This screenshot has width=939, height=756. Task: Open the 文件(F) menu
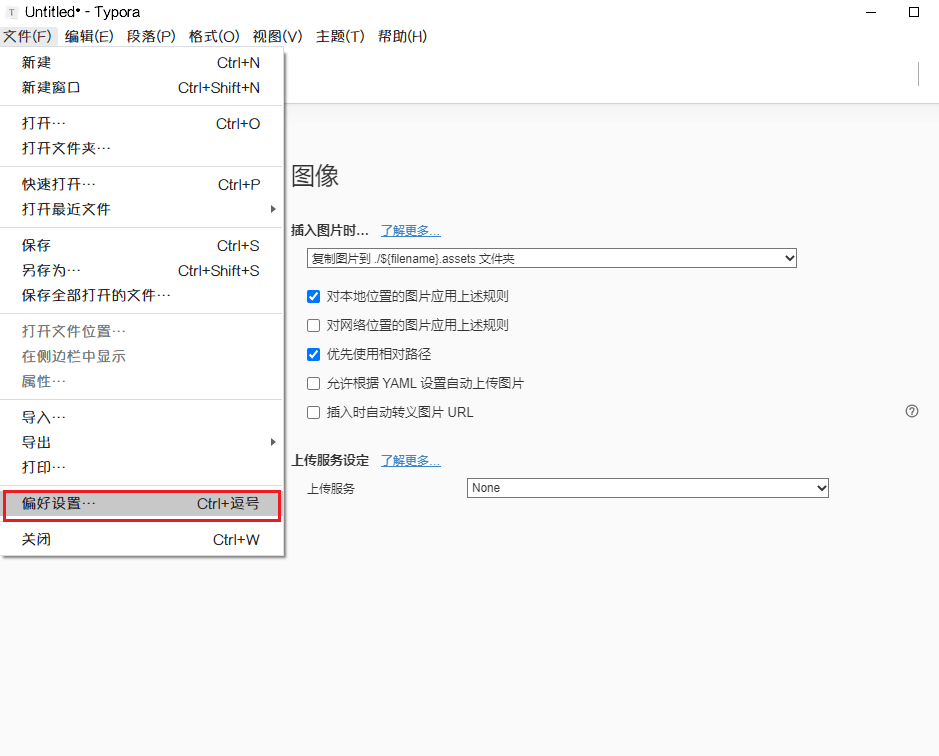[28, 37]
